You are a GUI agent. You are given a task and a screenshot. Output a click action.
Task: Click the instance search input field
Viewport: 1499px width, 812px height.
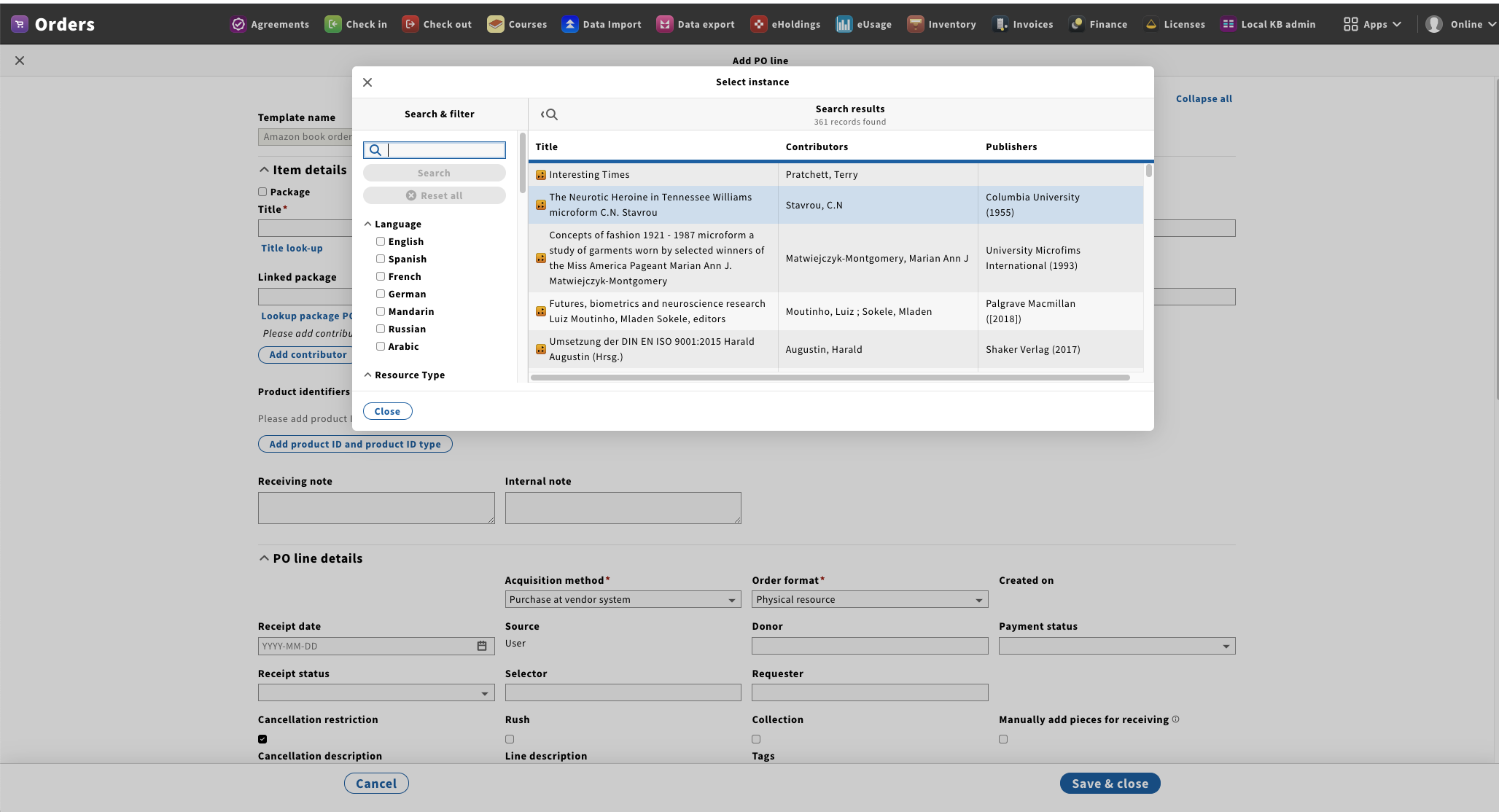[x=435, y=150]
